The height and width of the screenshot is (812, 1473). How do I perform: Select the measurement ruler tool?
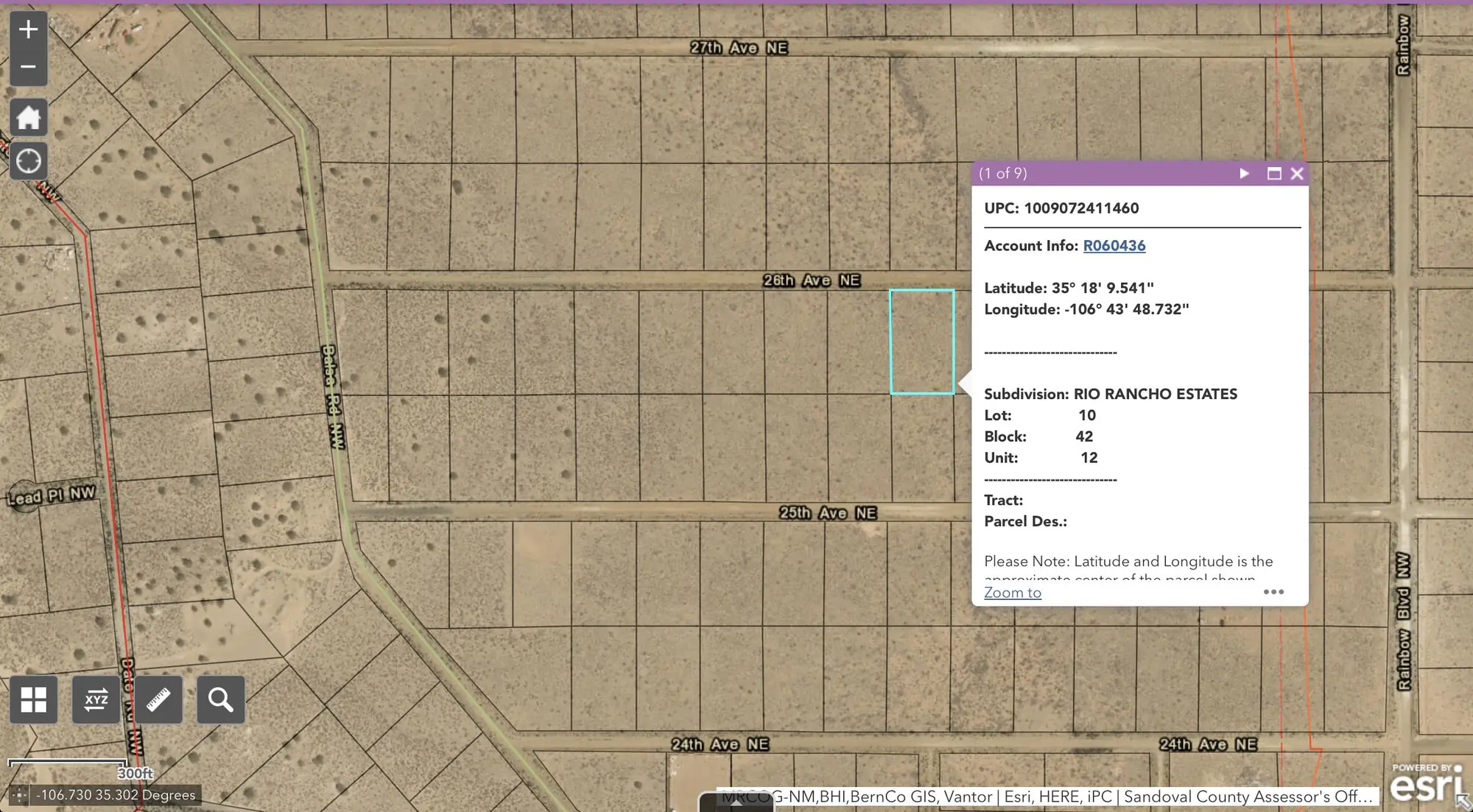(x=158, y=699)
